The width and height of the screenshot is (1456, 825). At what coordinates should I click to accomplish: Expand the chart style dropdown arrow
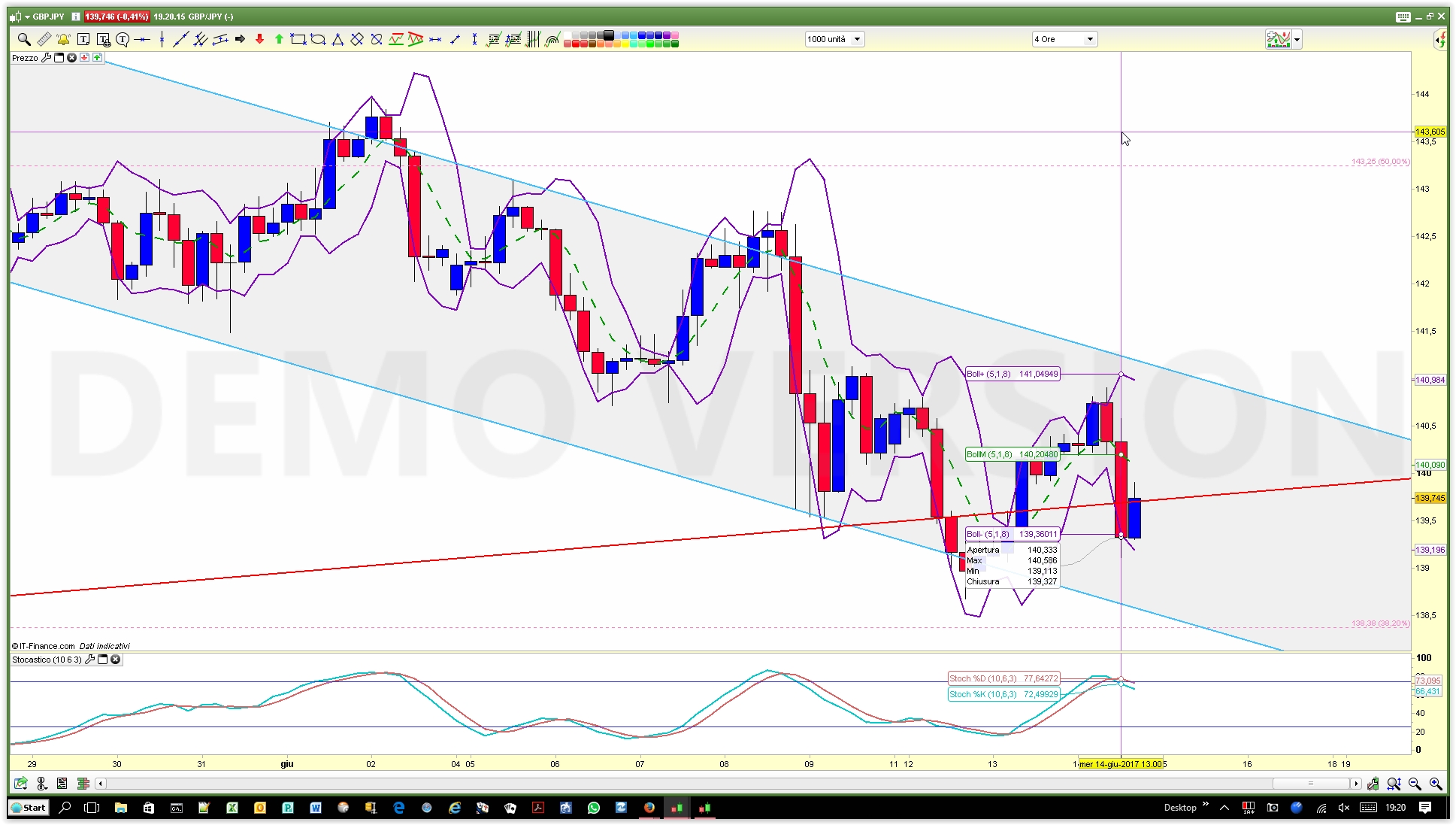(x=1297, y=39)
